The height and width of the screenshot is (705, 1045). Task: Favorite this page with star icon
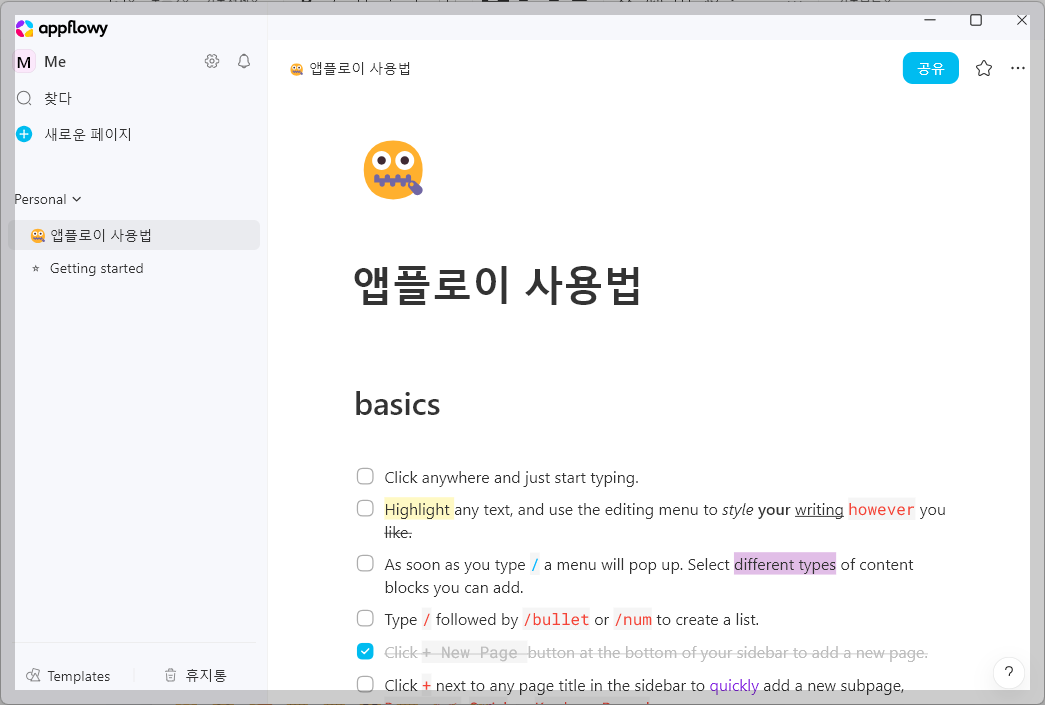coord(984,68)
